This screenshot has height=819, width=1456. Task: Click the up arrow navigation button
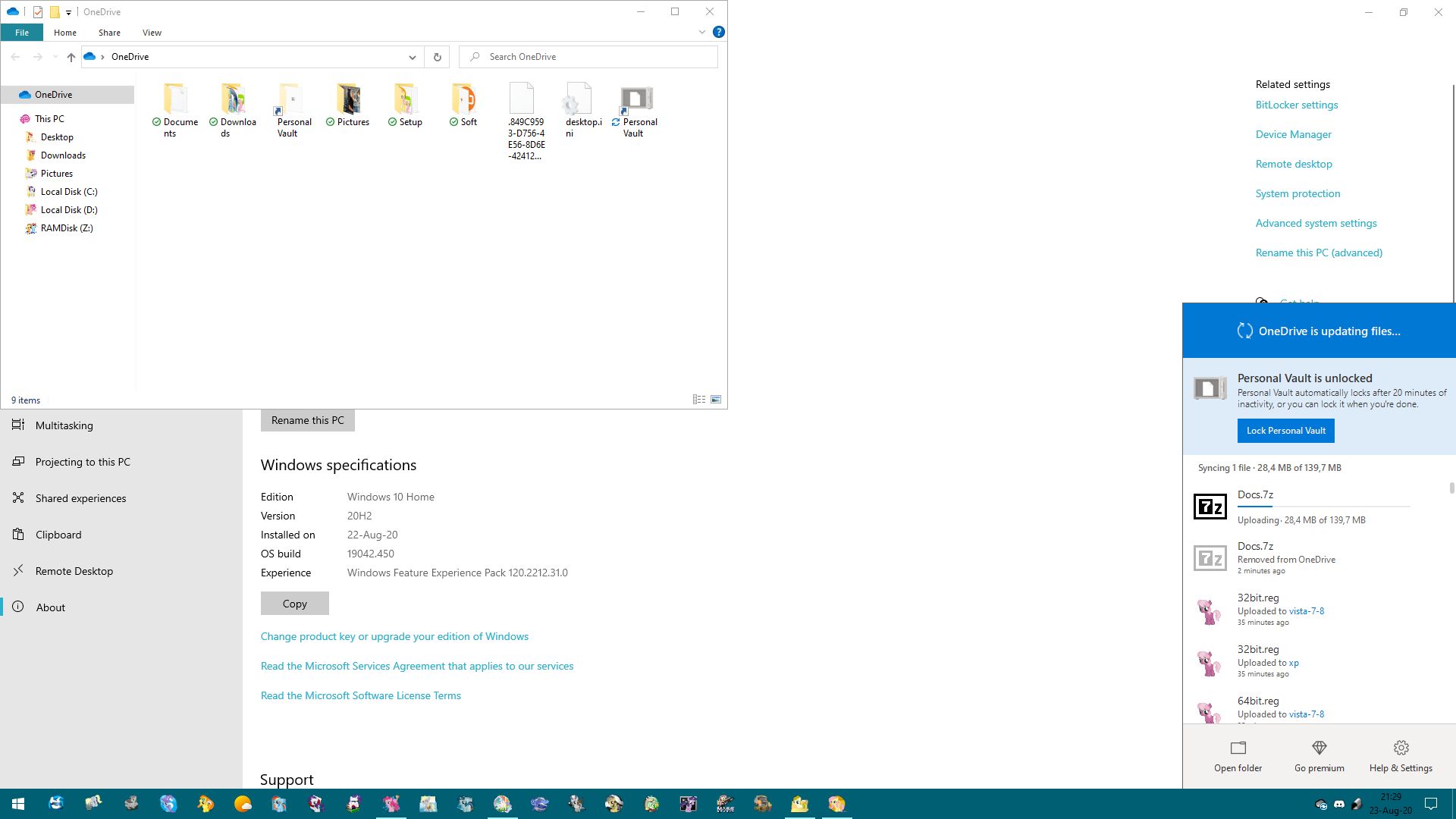[x=71, y=57]
